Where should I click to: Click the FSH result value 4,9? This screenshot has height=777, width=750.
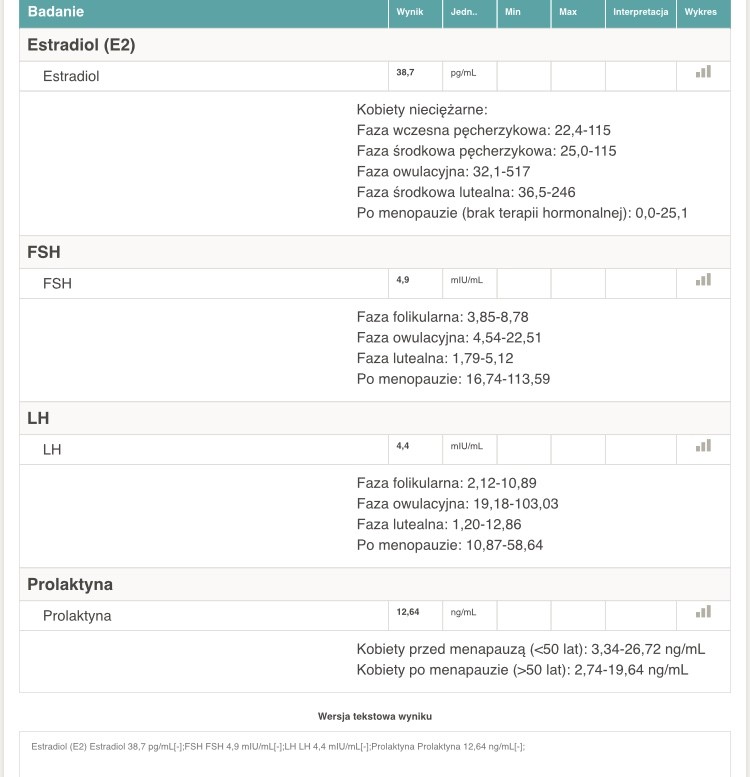[x=402, y=281]
